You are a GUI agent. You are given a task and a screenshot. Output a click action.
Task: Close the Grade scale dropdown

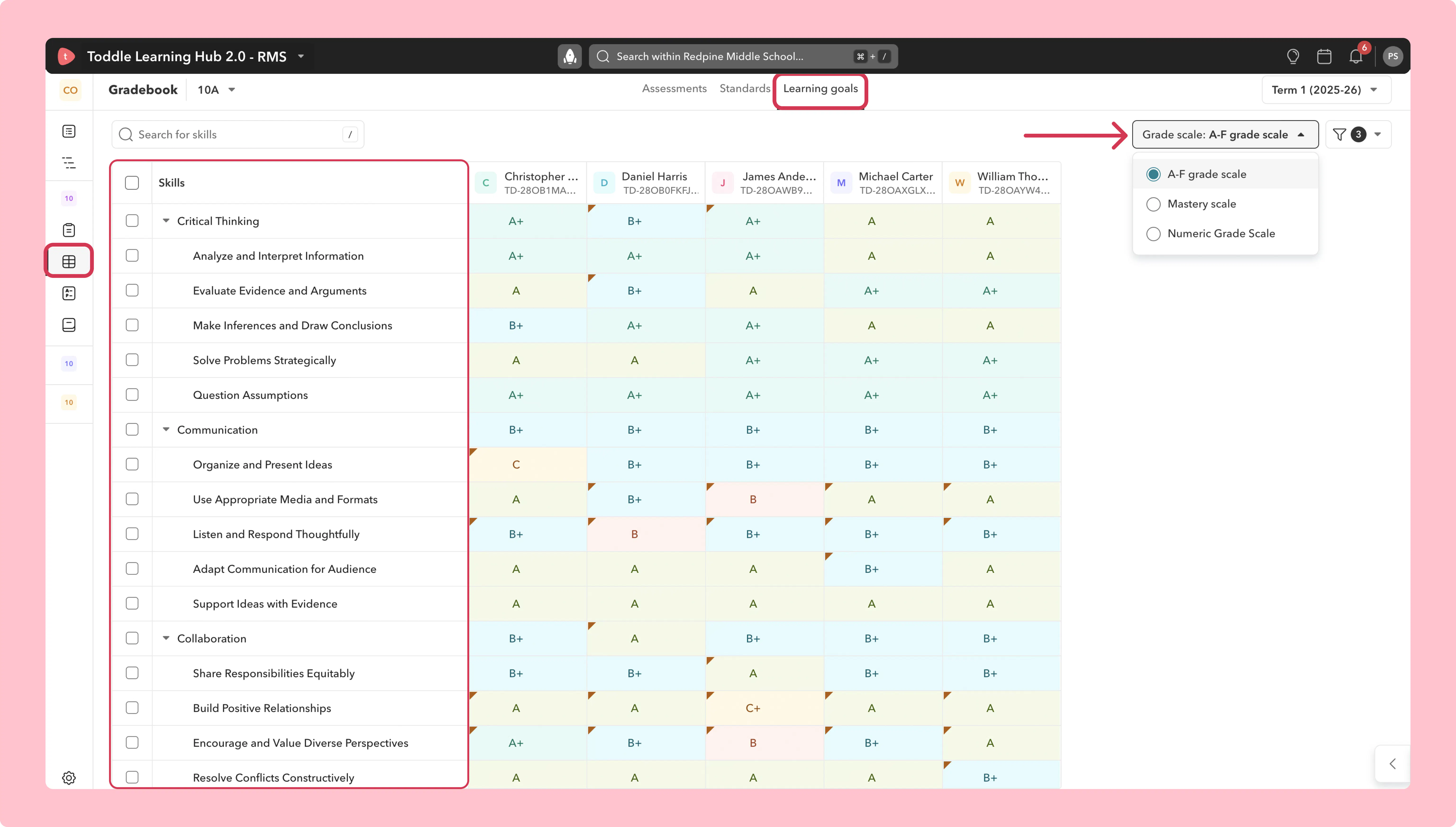[x=1225, y=135]
